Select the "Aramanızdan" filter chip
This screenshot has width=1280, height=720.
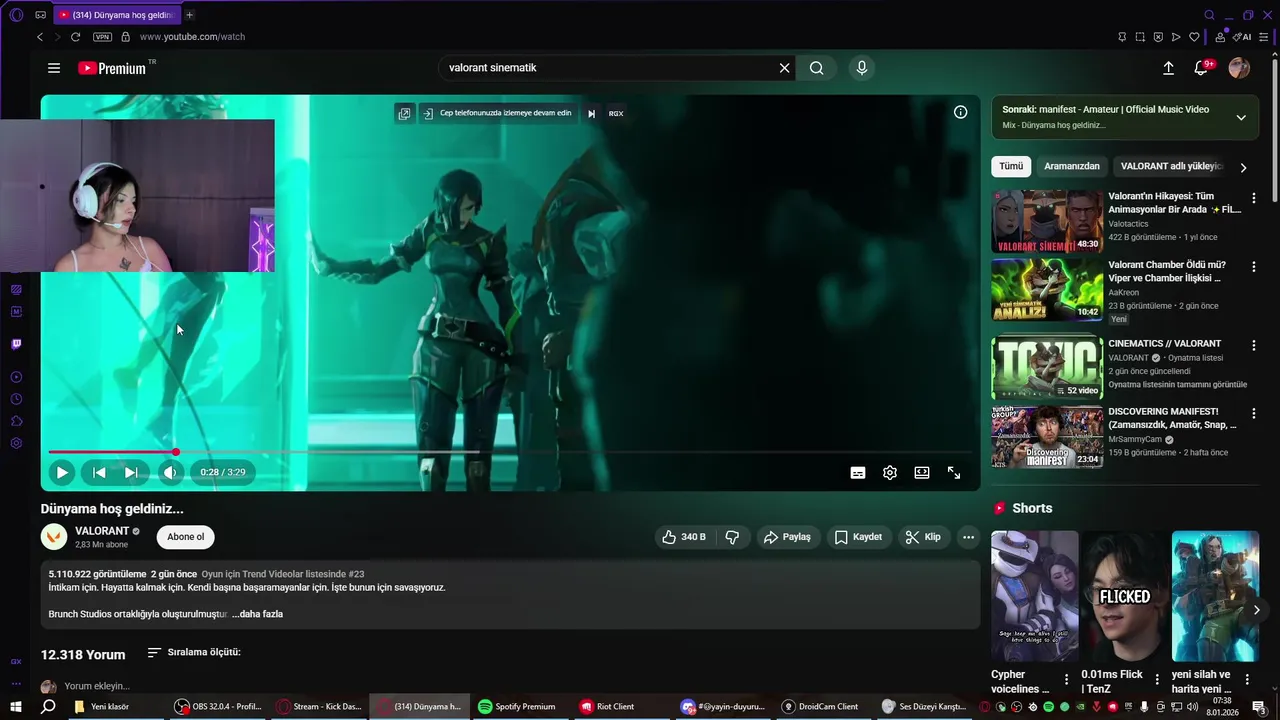[x=1071, y=166]
